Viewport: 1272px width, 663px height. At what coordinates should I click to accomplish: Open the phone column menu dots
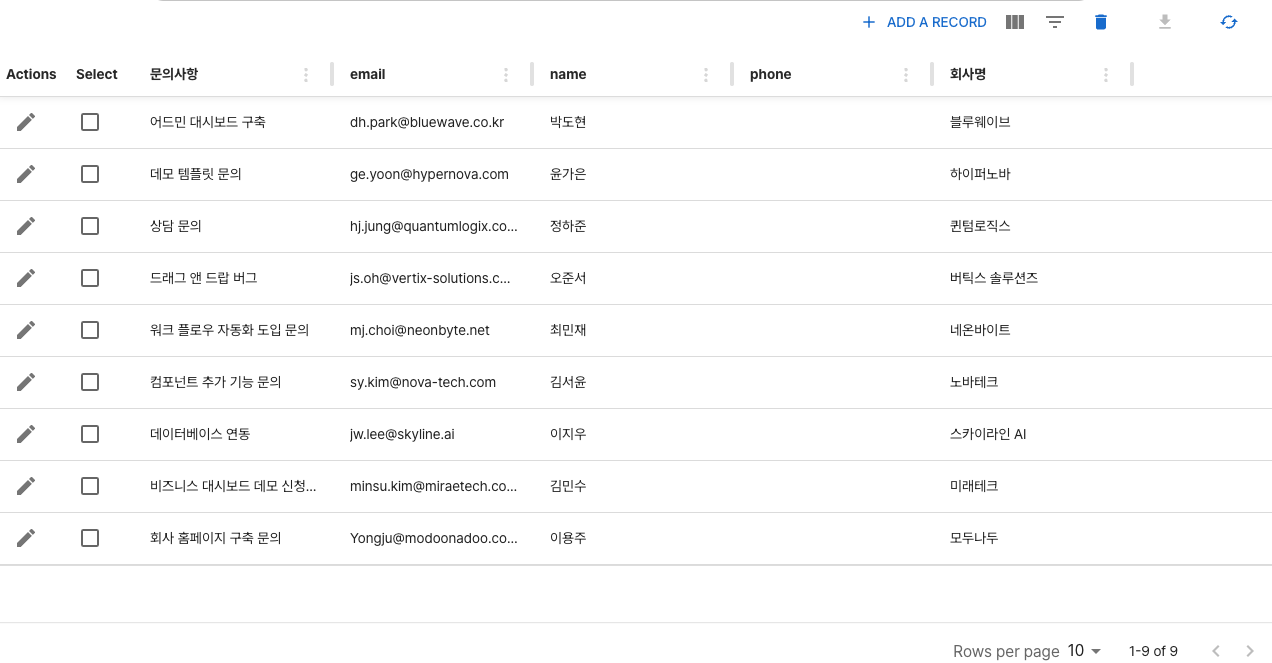pyautogui.click(x=906, y=75)
